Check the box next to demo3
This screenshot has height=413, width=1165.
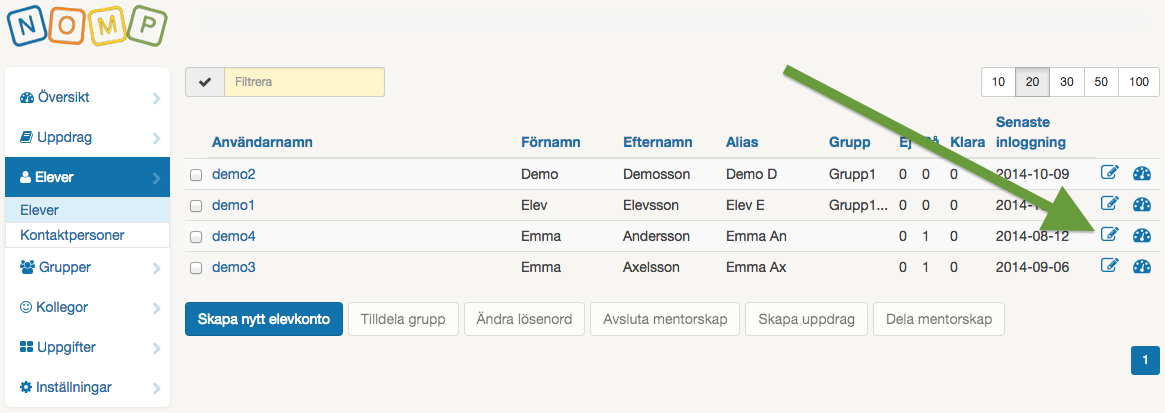tap(196, 268)
